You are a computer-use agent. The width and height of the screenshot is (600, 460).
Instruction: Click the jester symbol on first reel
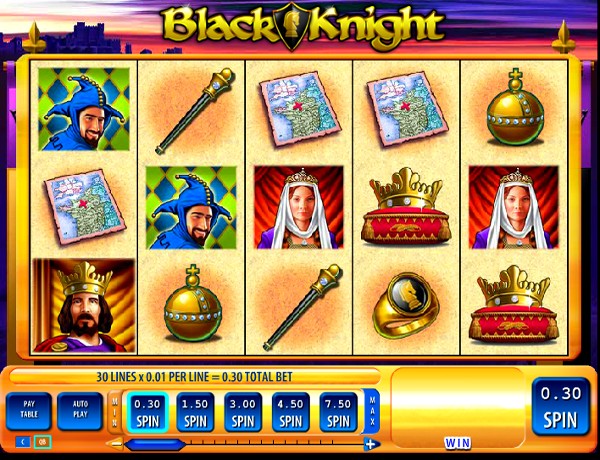[x=84, y=109]
